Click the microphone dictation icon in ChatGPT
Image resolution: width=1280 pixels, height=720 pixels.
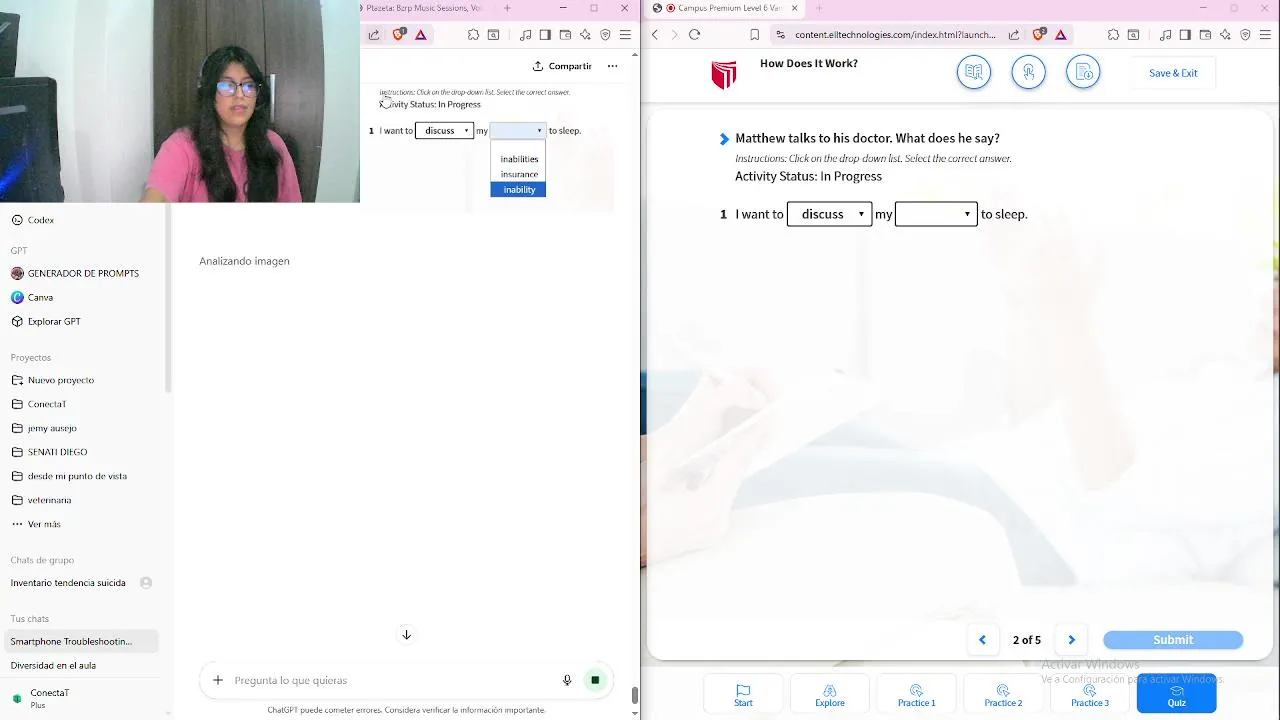tap(567, 680)
